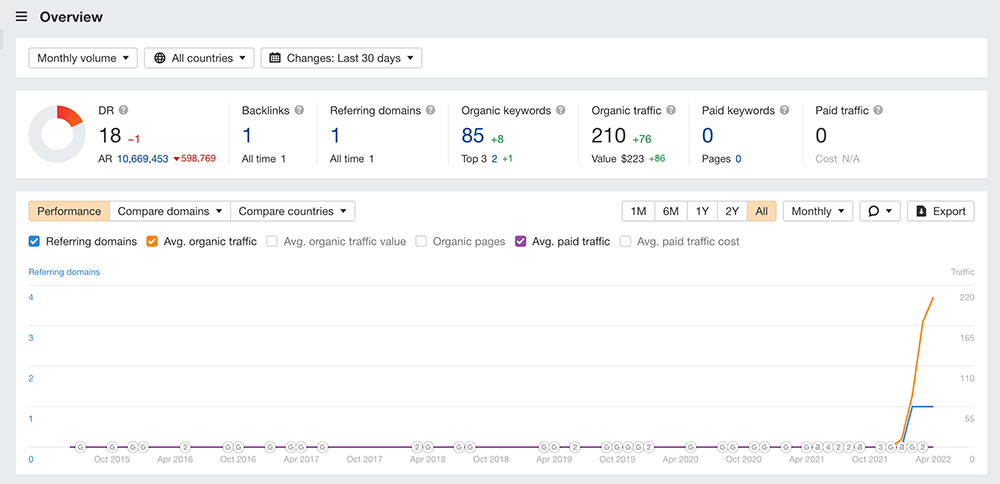Screen dimensions: 1000x484
Task: Uncheck the Referring domains checkbox
Action: tap(35, 241)
